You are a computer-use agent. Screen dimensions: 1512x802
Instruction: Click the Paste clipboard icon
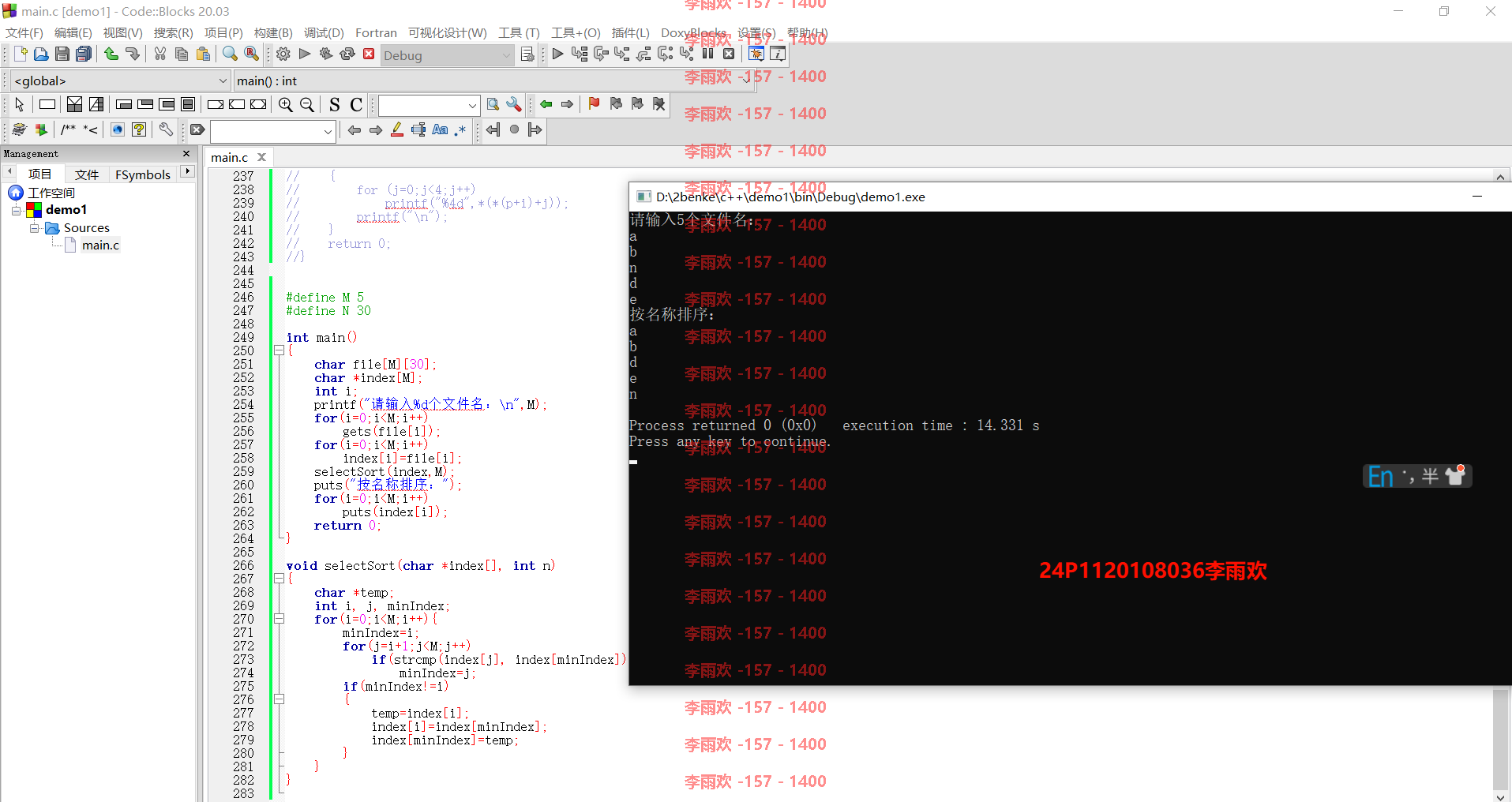point(203,54)
